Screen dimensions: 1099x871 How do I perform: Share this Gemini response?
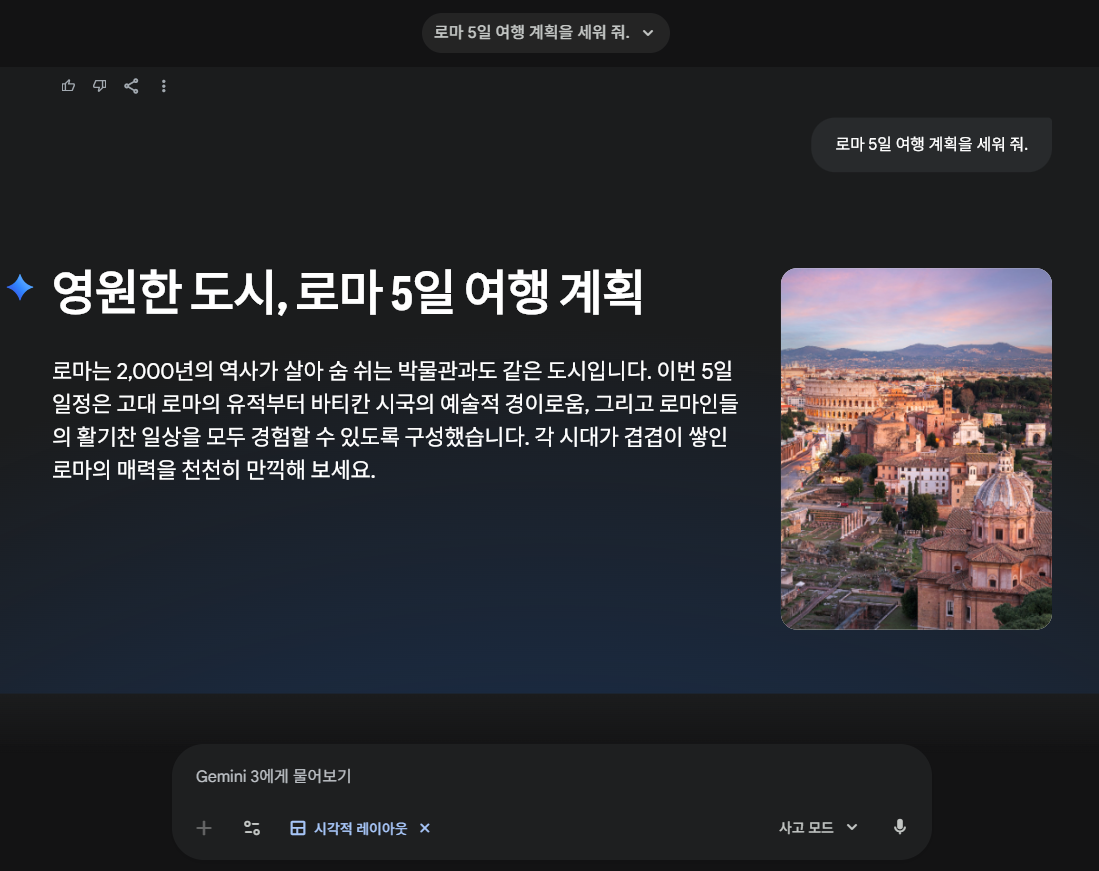click(131, 86)
